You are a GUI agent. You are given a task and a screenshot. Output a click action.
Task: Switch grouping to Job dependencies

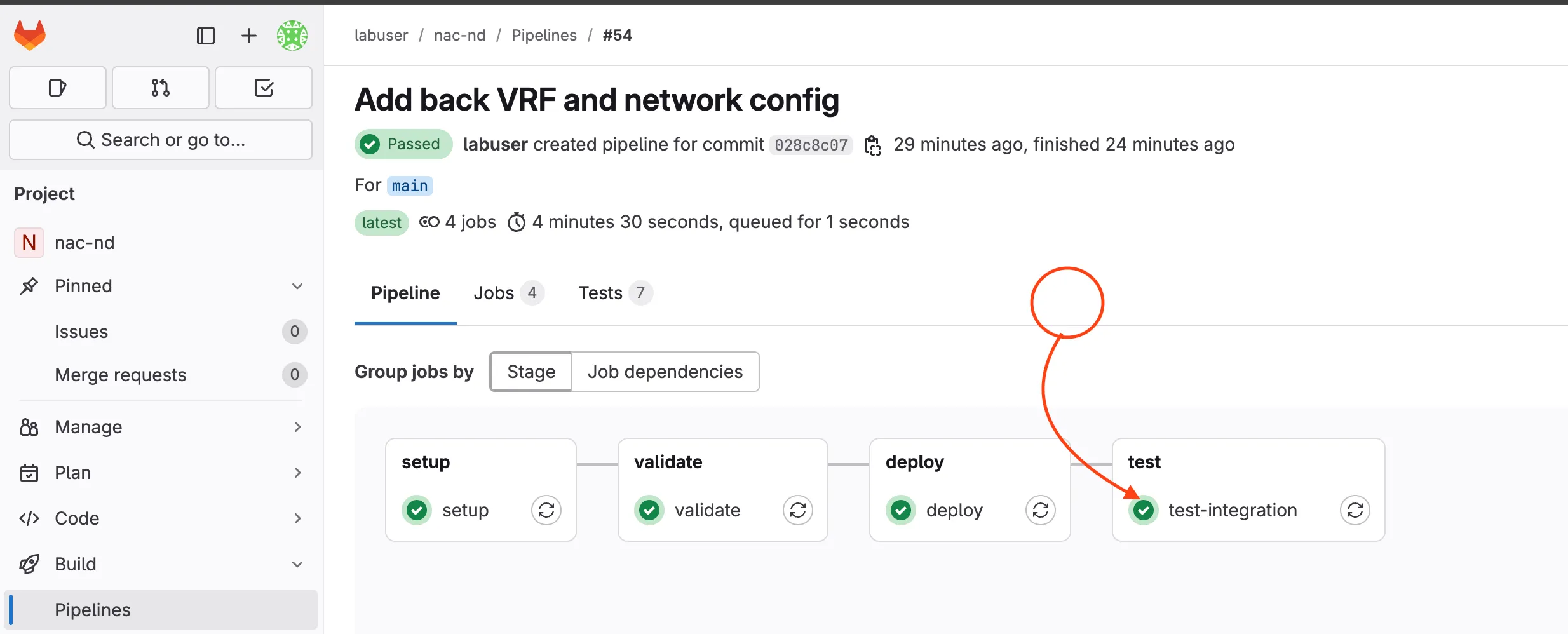click(665, 371)
